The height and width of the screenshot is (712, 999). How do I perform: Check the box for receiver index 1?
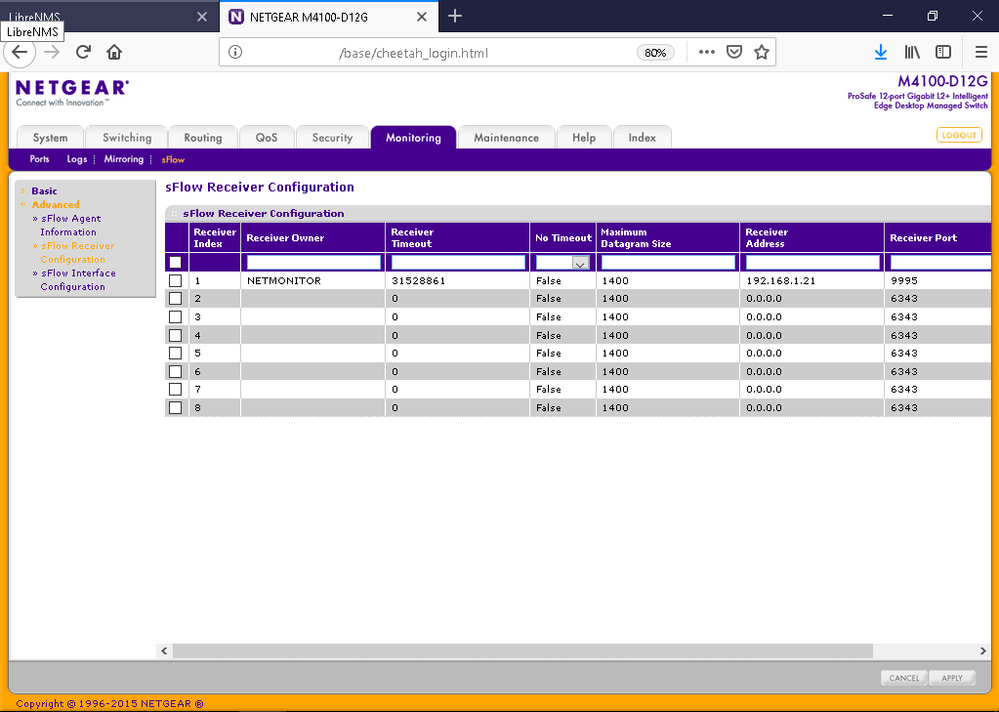(176, 281)
